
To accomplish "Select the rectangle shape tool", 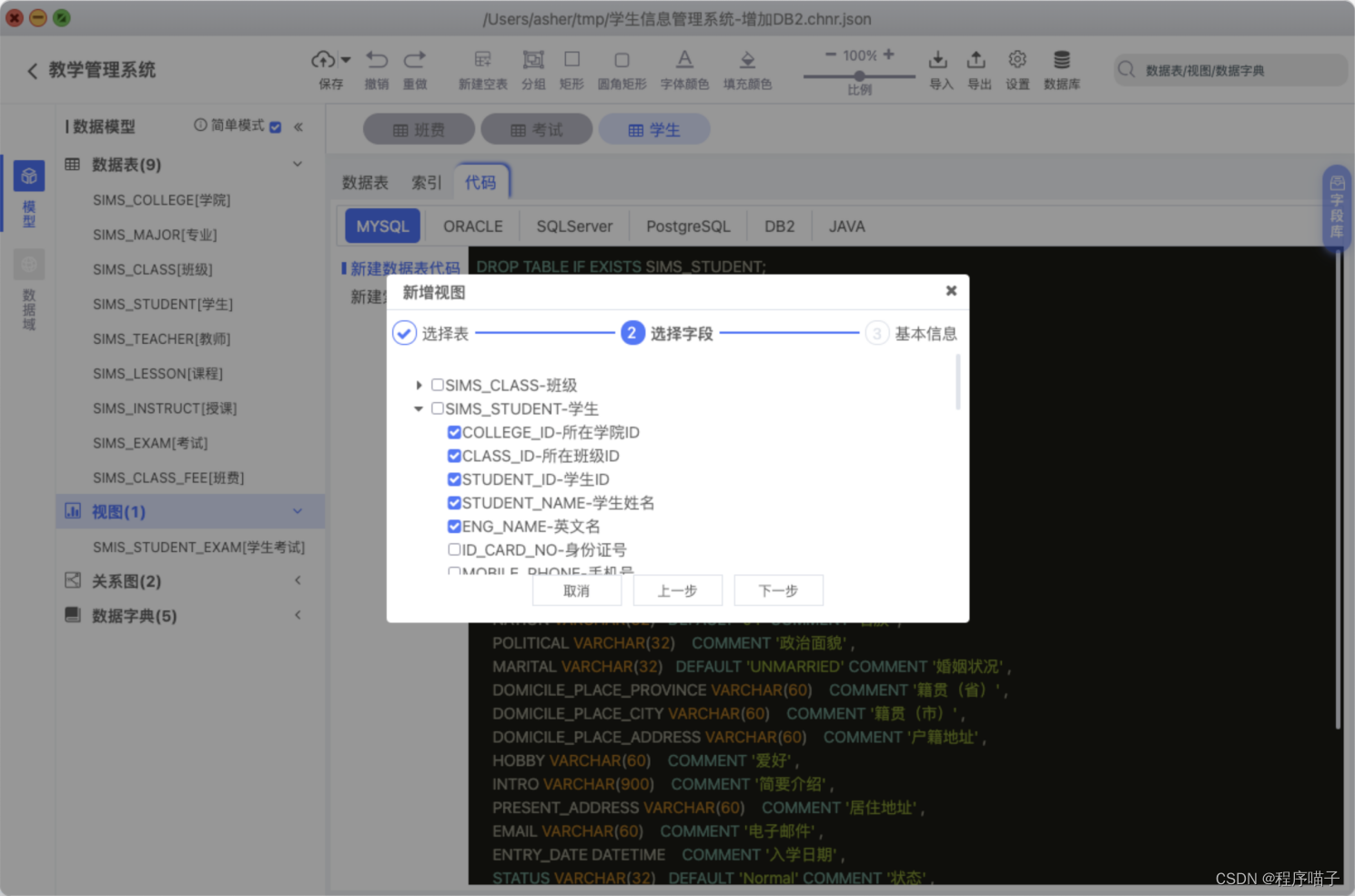I will pos(571,60).
